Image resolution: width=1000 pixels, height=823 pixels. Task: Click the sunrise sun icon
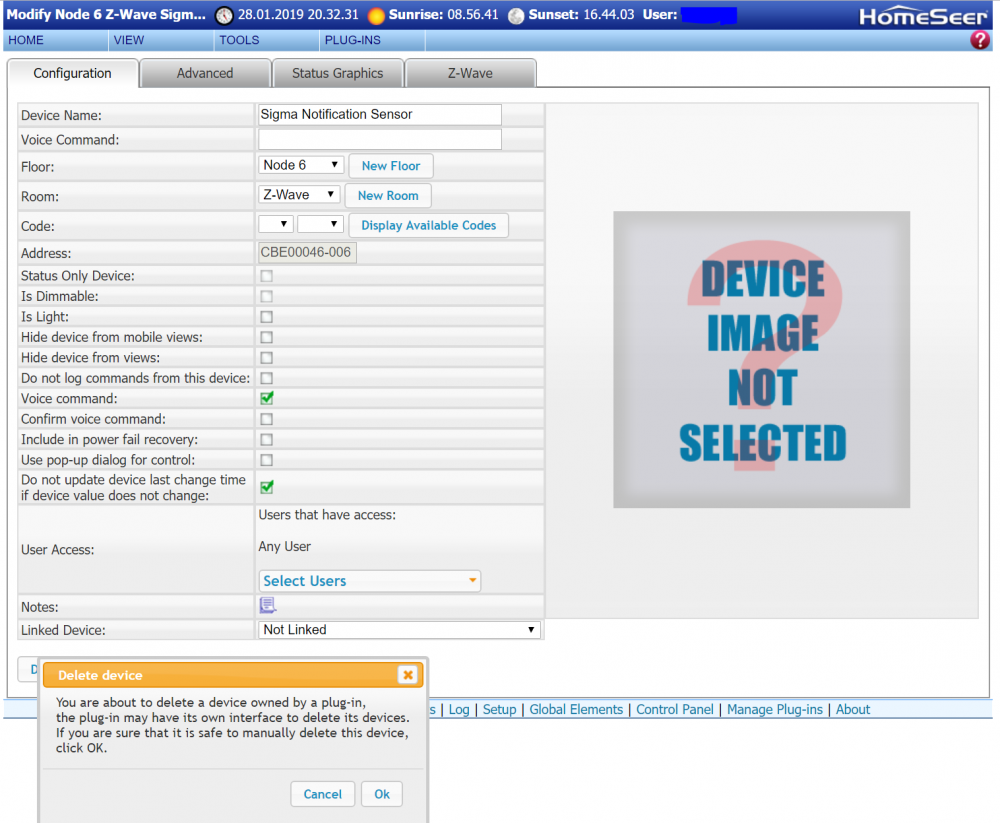click(376, 16)
